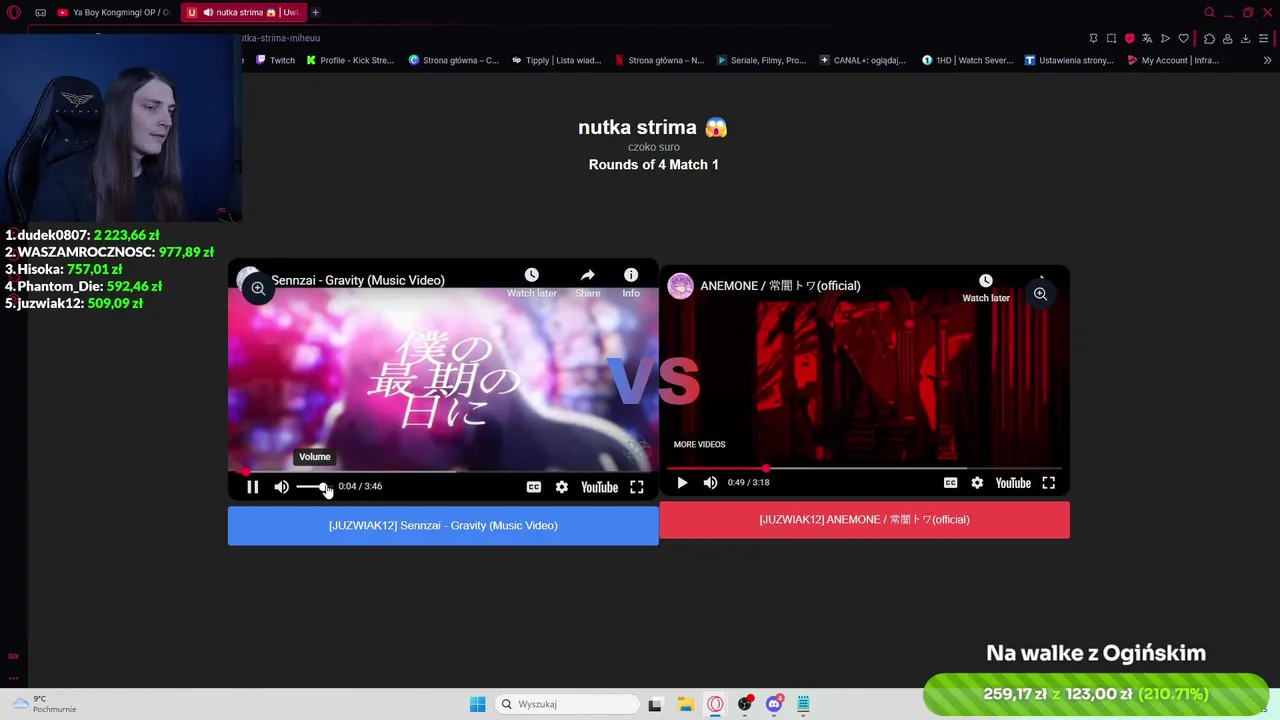Open Gravity video on YouTube logo

pyautogui.click(x=600, y=487)
